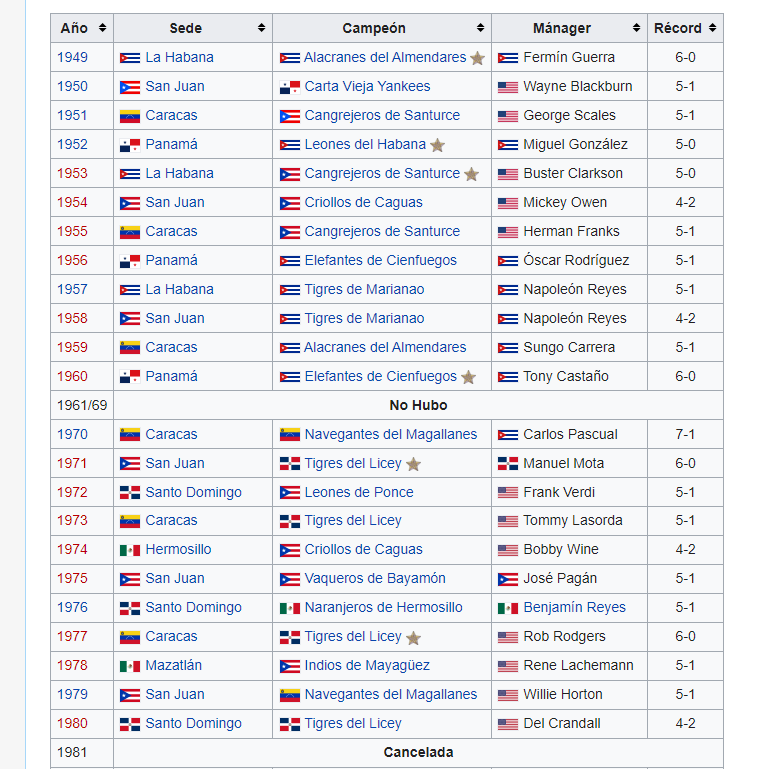Click the Rene Lachemann manager cell

[570, 665]
